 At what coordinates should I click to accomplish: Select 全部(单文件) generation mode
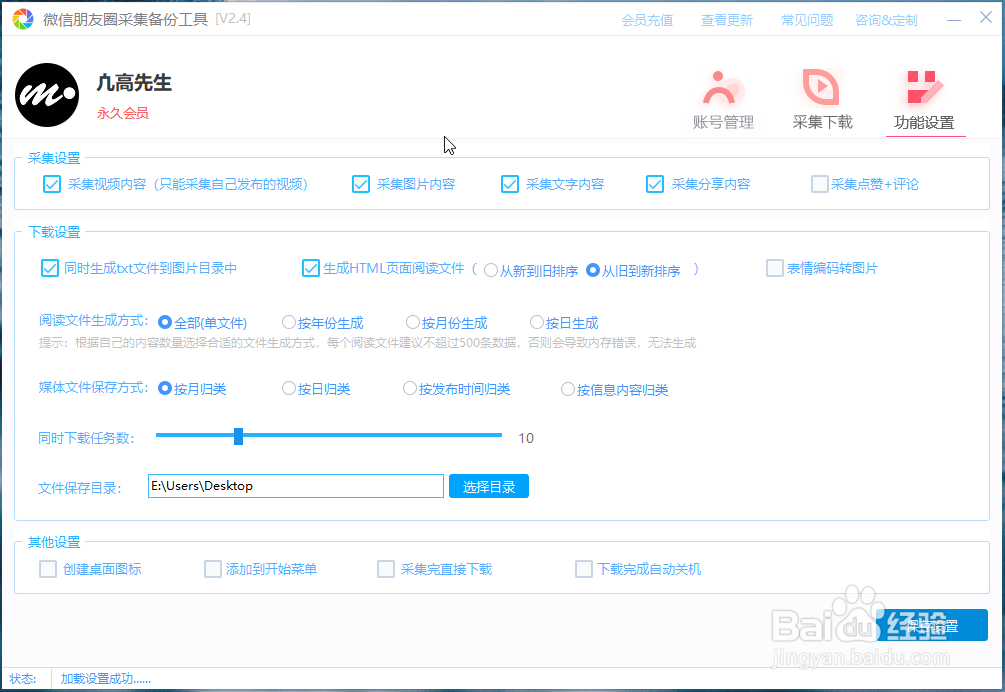pyautogui.click(x=165, y=322)
